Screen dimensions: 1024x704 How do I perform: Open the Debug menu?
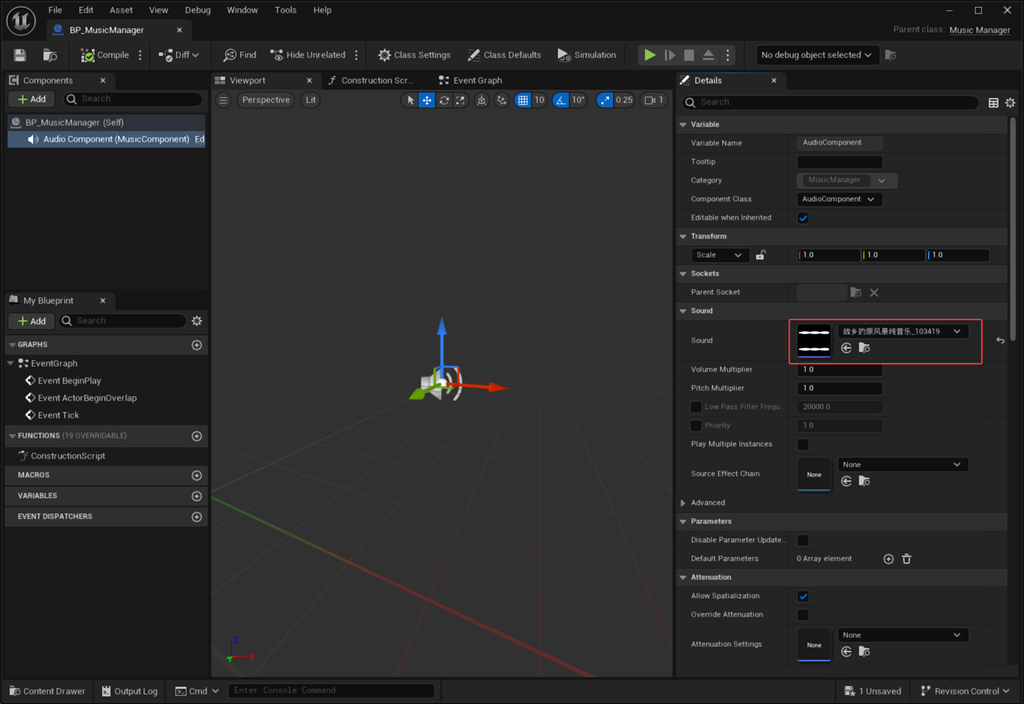(197, 10)
